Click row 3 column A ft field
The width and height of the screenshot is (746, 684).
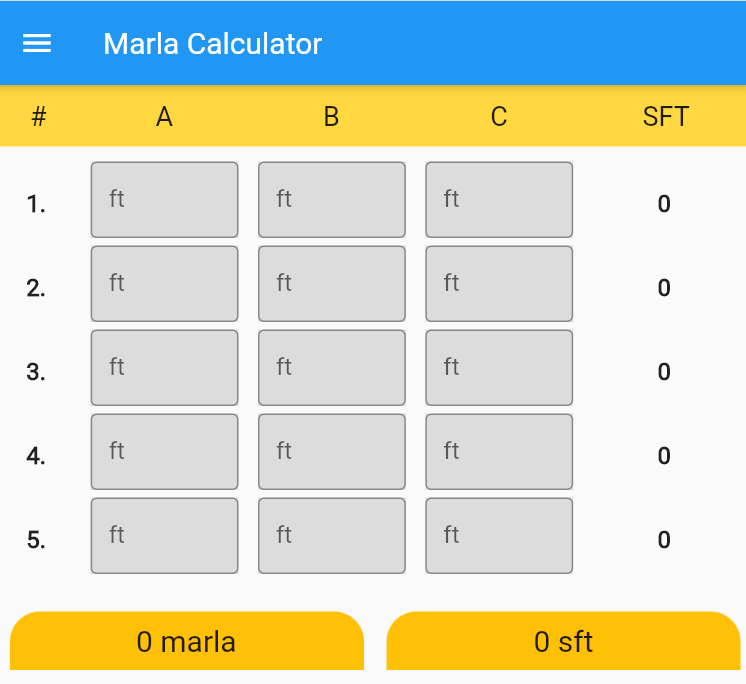165,368
